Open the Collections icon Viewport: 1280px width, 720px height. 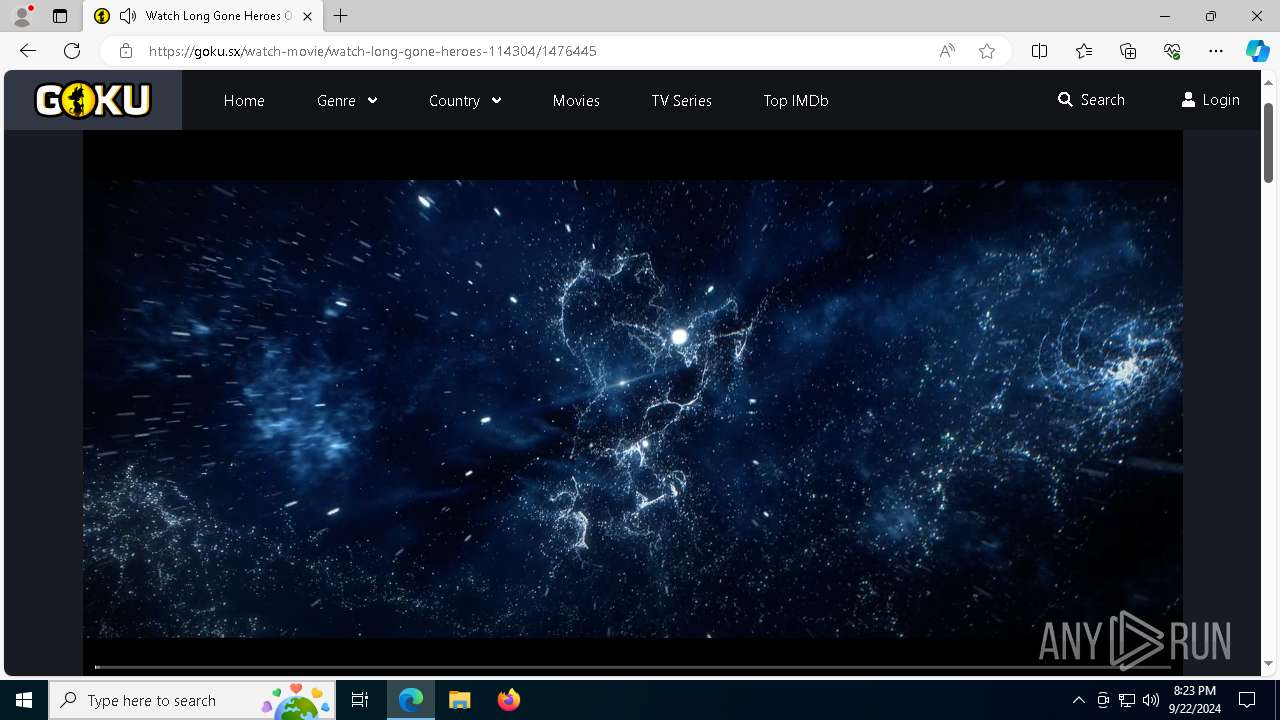(1128, 51)
